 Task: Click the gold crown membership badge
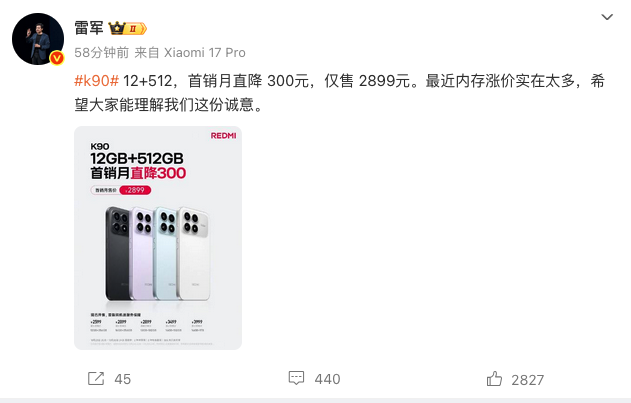tap(127, 29)
